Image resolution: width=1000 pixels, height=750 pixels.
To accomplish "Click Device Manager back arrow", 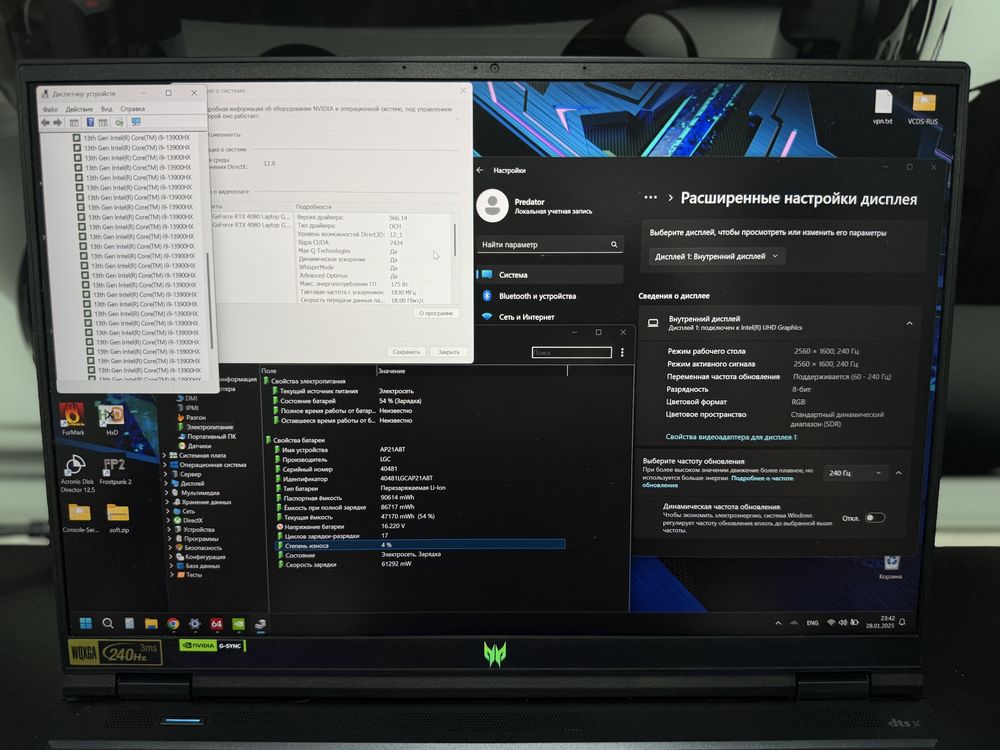I will pyautogui.click(x=45, y=122).
